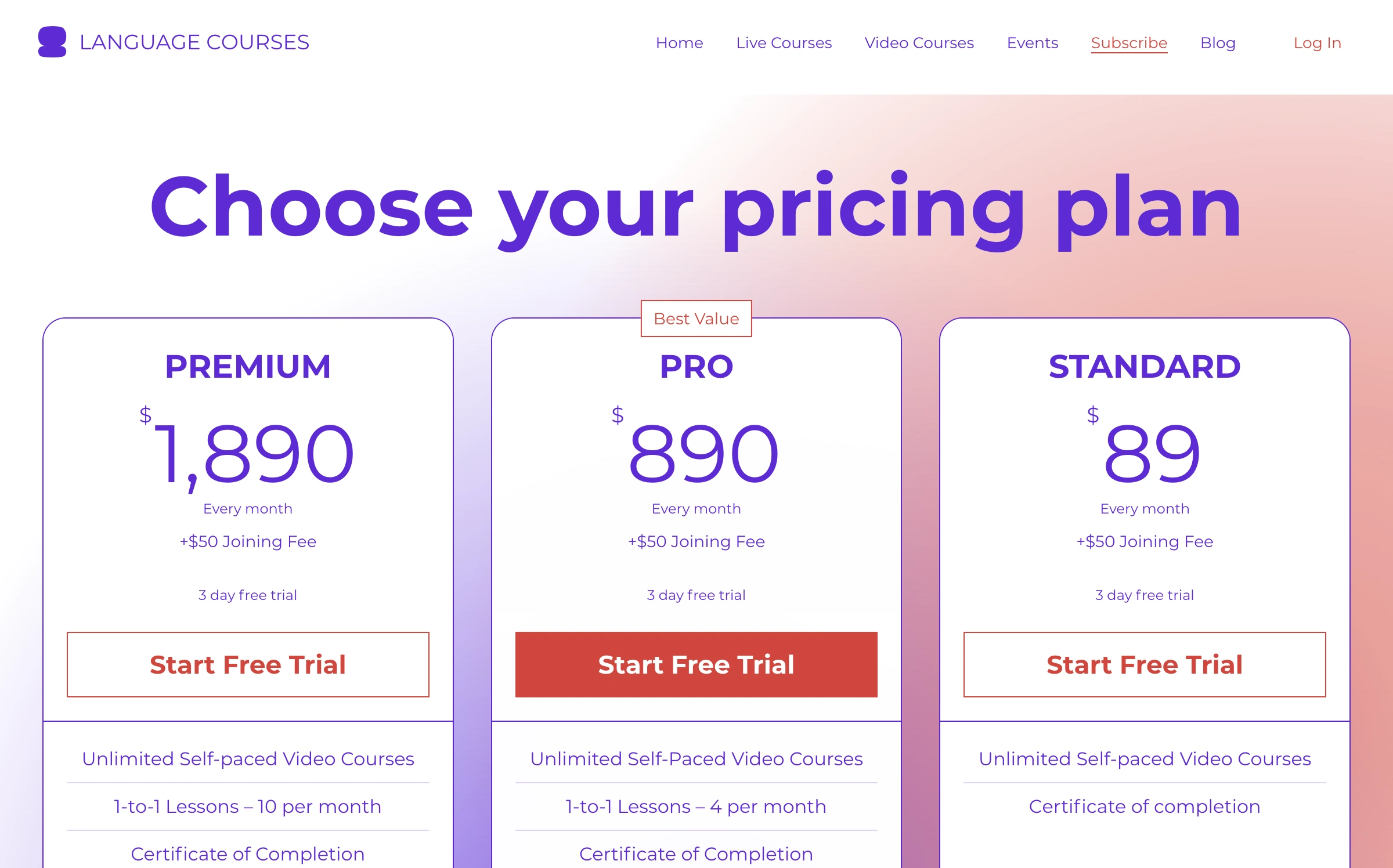The height and width of the screenshot is (868, 1393).
Task: Start Free Trial for Premium plan
Action: pyautogui.click(x=248, y=664)
